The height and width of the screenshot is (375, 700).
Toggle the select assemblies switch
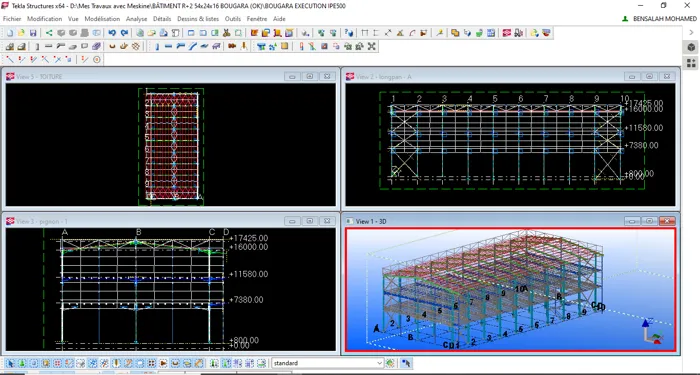point(238,363)
